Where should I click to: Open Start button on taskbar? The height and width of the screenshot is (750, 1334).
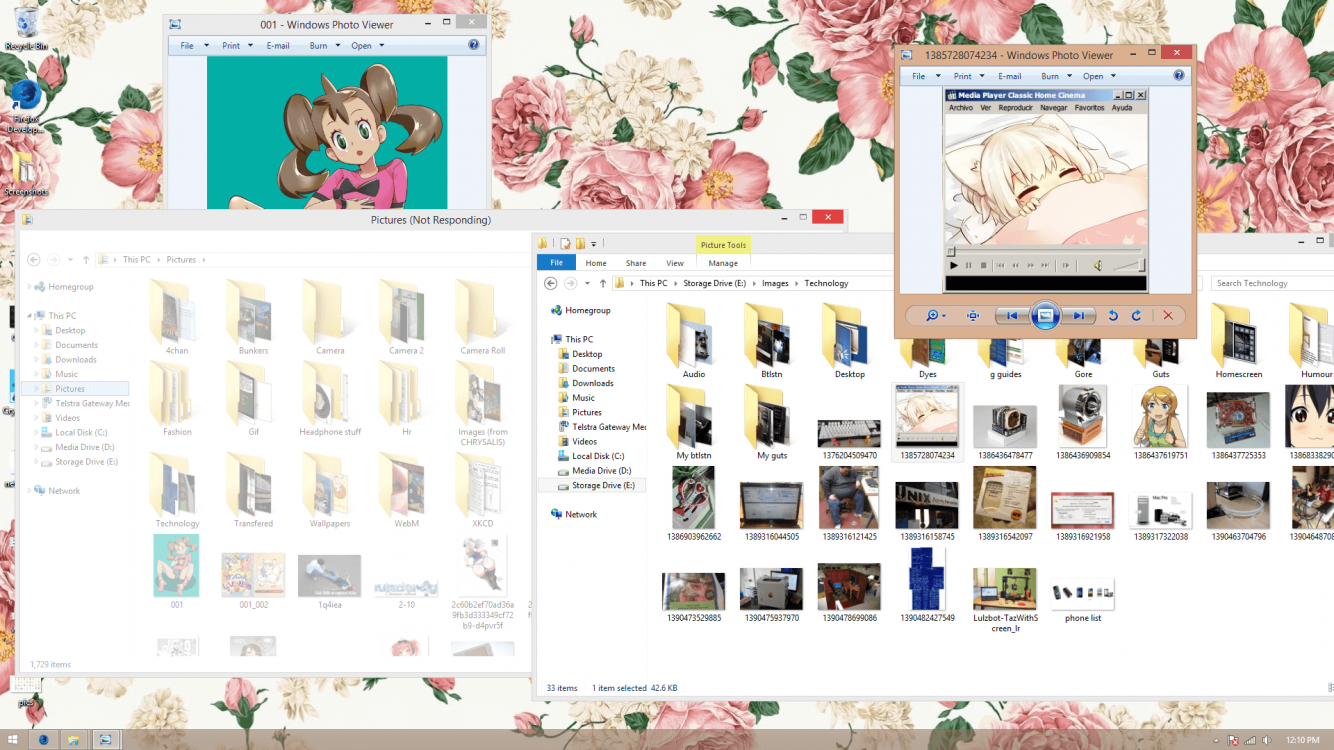coord(13,740)
